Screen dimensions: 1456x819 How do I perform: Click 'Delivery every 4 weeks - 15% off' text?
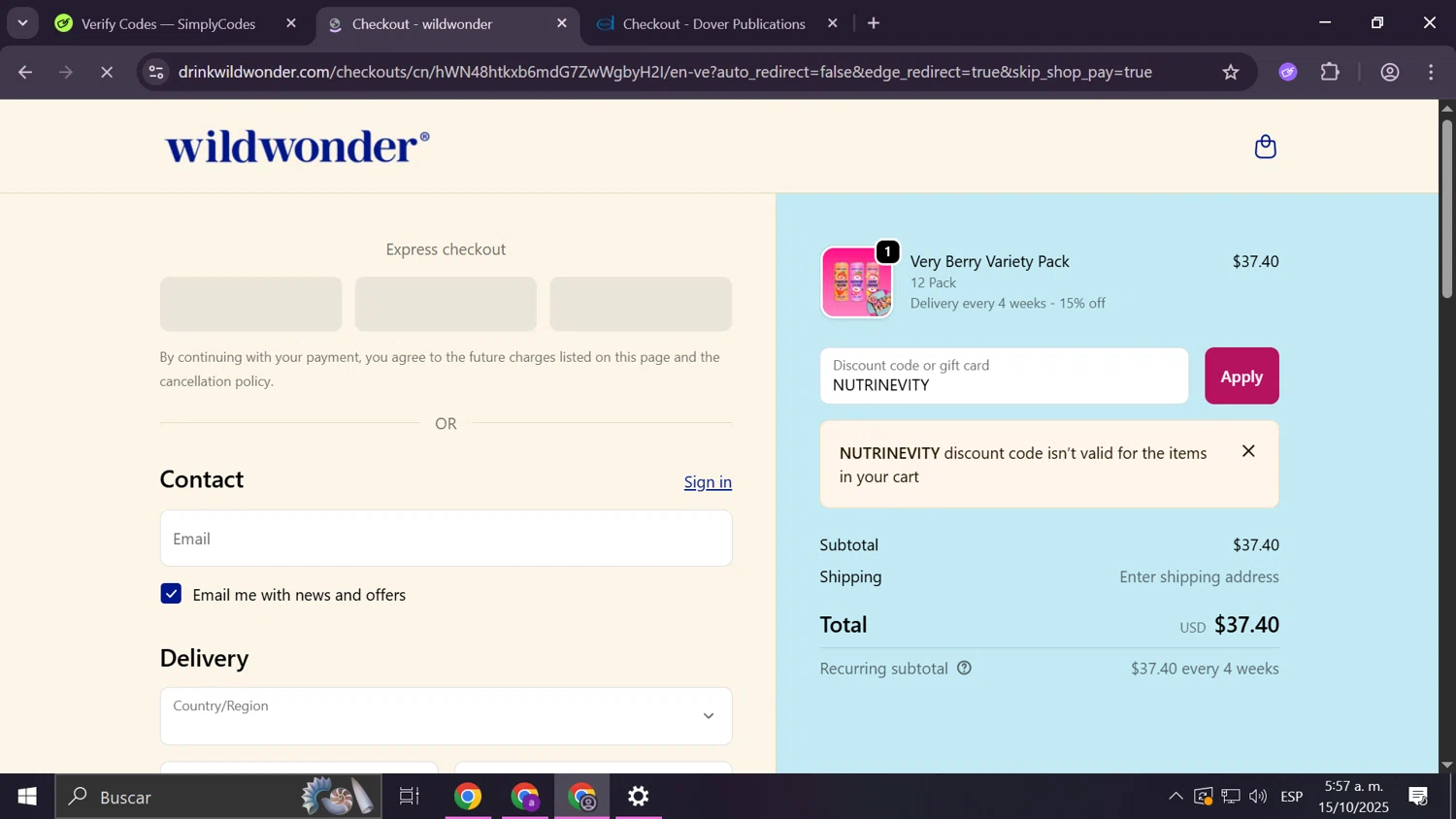click(x=1008, y=304)
